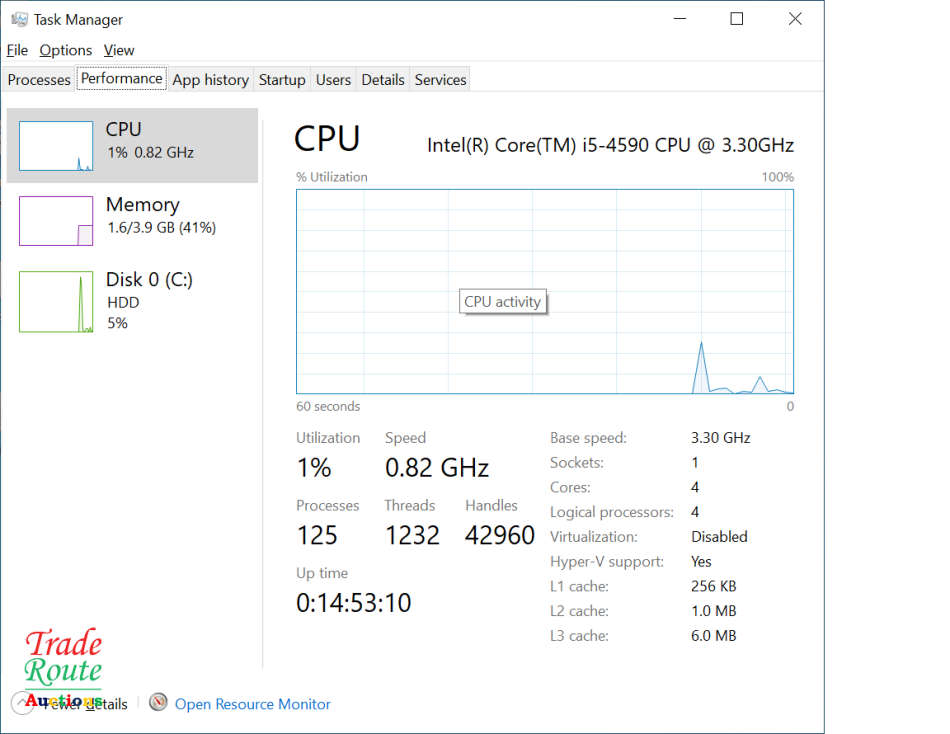Click the Resource Monitor icon next to the link
This screenshot has height=734, width=950.
click(158, 703)
